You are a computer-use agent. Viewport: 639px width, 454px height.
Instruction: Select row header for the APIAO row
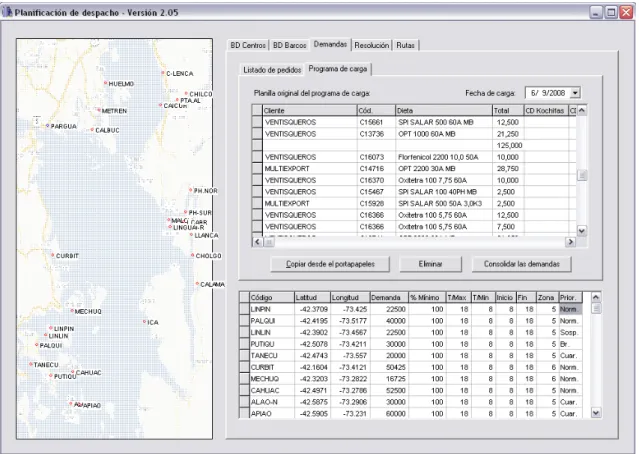click(x=244, y=413)
